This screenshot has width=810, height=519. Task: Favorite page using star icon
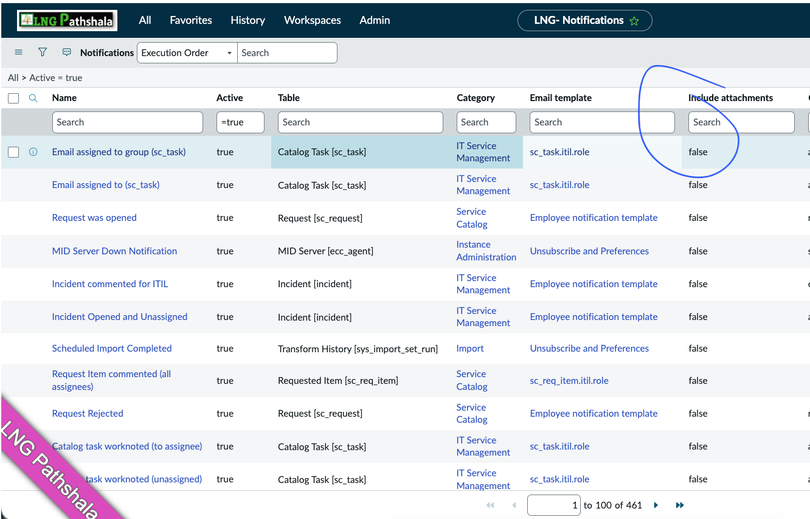click(x=634, y=21)
